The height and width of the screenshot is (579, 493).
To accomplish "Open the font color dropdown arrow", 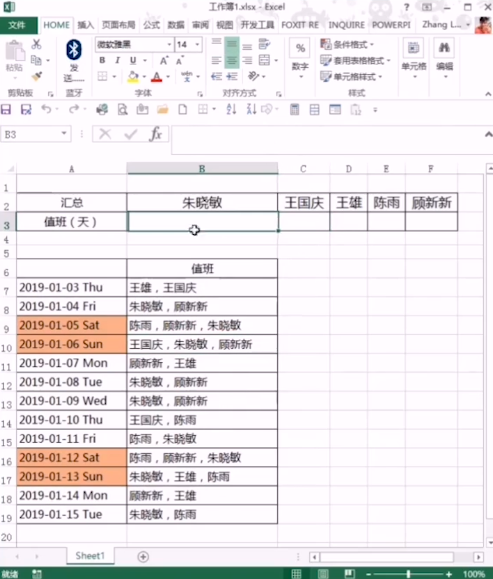I will point(168,76).
